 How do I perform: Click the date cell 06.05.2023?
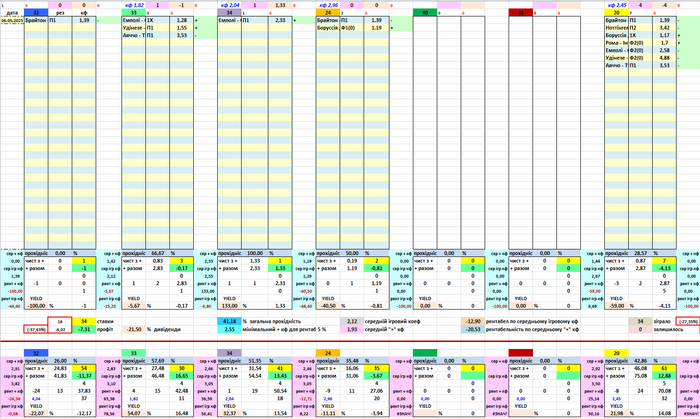(12, 21)
